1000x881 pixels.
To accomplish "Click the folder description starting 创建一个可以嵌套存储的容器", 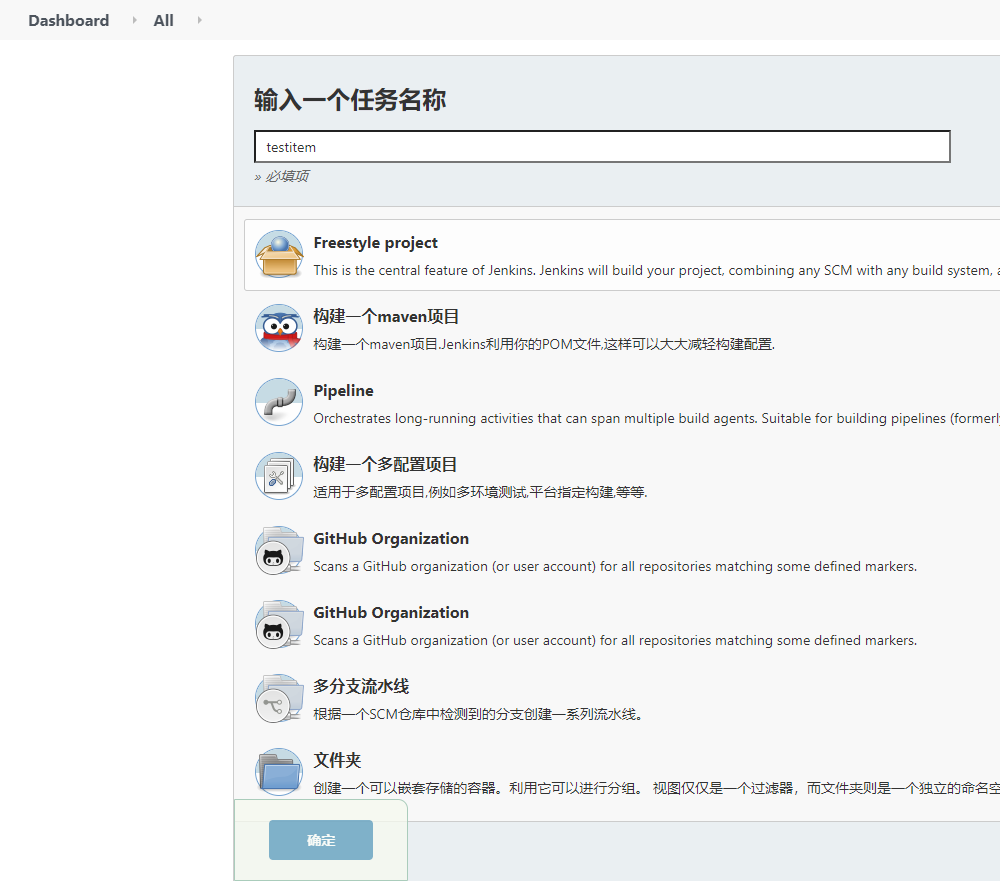I will click(x=656, y=788).
